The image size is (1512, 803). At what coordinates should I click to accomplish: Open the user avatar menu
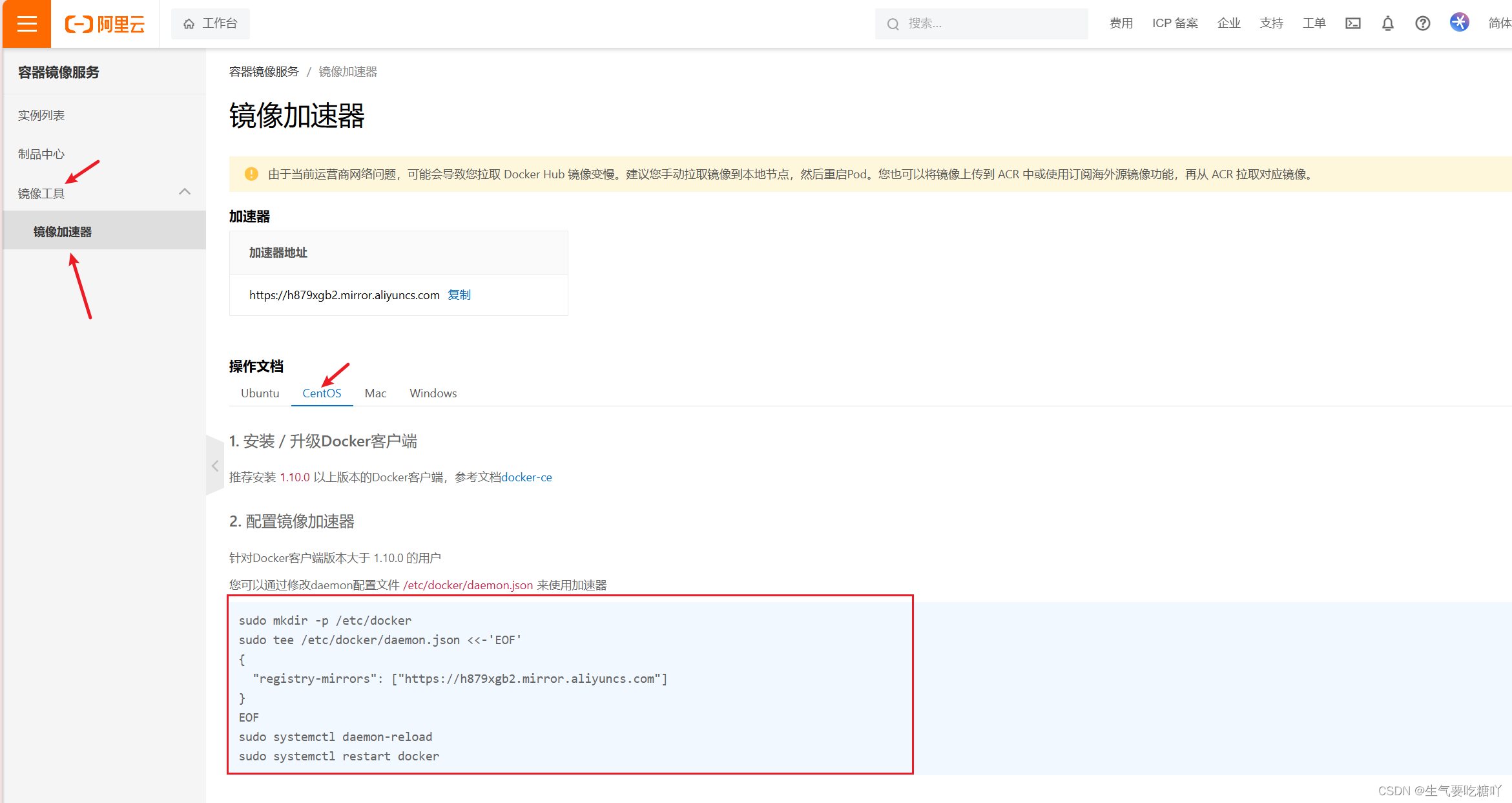point(1459,23)
